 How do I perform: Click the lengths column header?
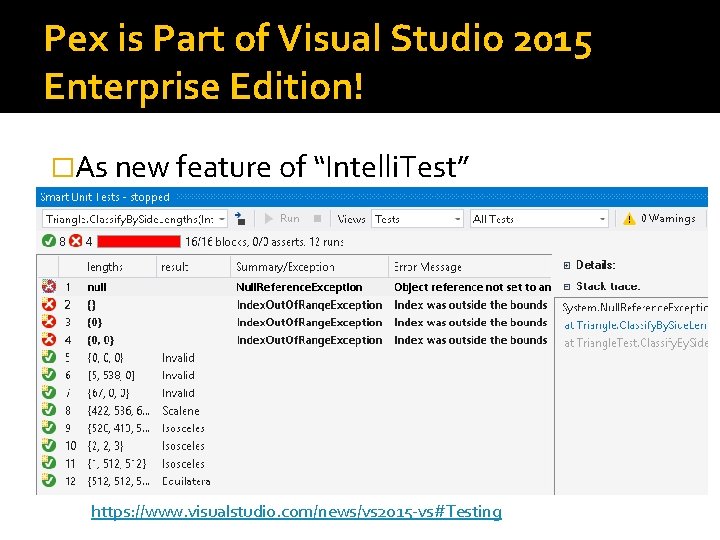pos(105,267)
